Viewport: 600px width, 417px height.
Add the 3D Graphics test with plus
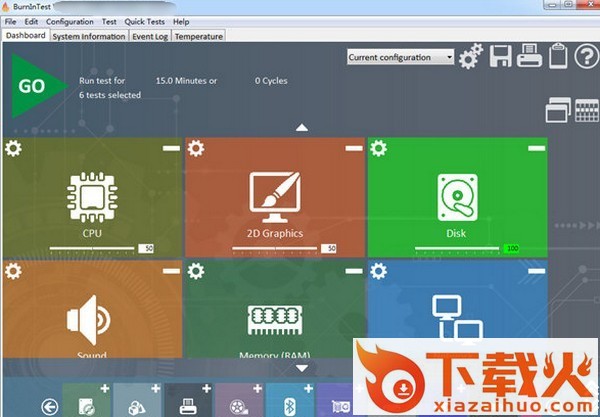(155, 389)
